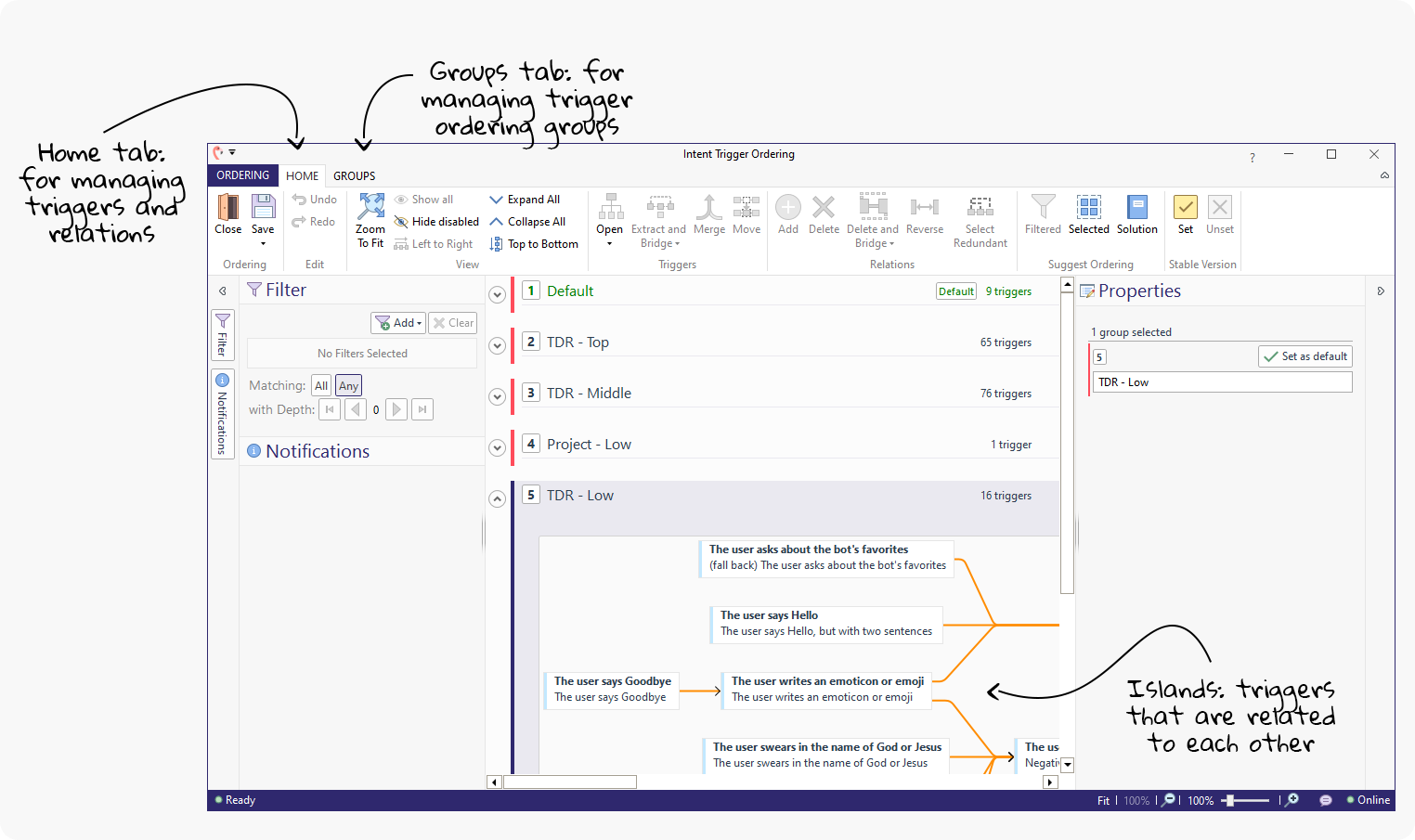Save the ordering with Save icon
This screenshot has height=840, width=1415.
click(x=263, y=207)
